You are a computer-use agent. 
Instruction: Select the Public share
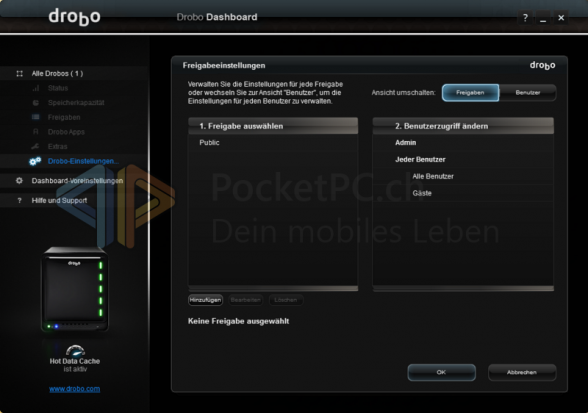pyautogui.click(x=209, y=143)
